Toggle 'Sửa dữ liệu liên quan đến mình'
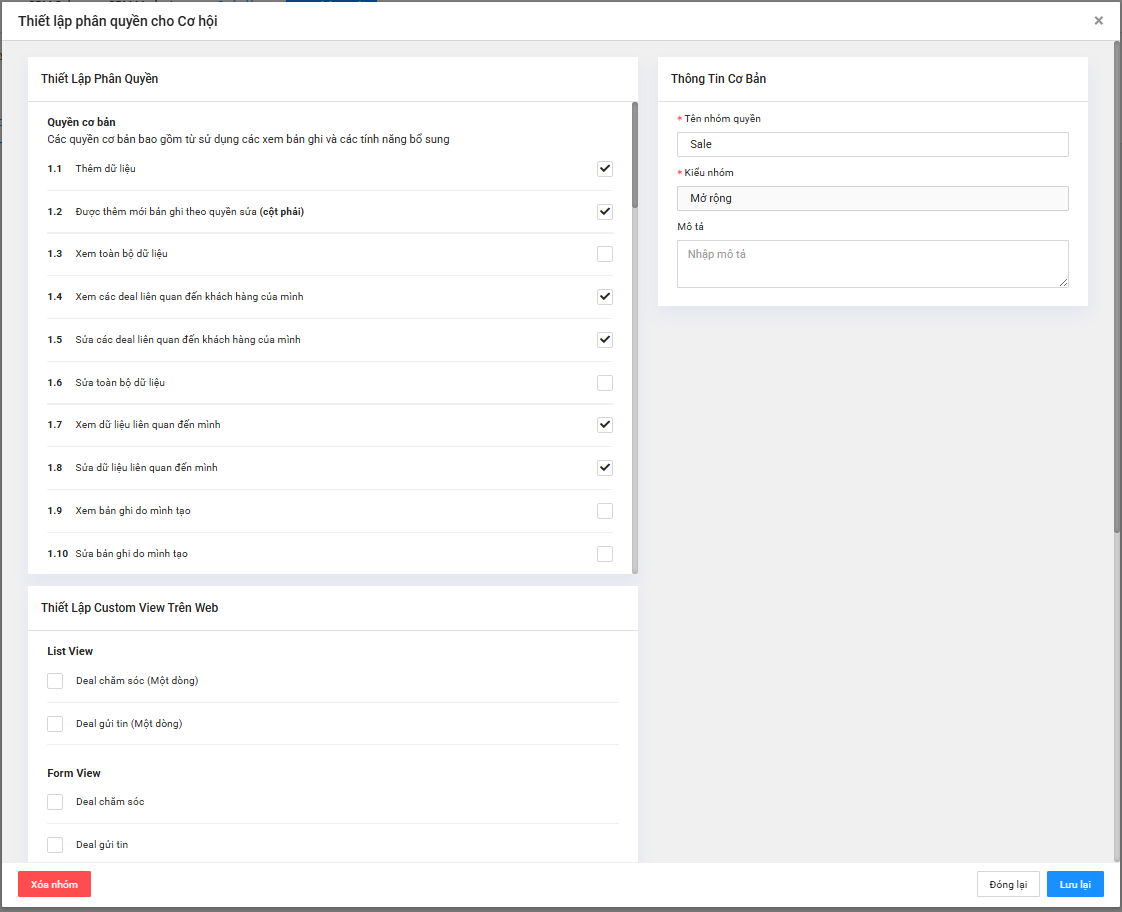1122x912 pixels. [605, 468]
